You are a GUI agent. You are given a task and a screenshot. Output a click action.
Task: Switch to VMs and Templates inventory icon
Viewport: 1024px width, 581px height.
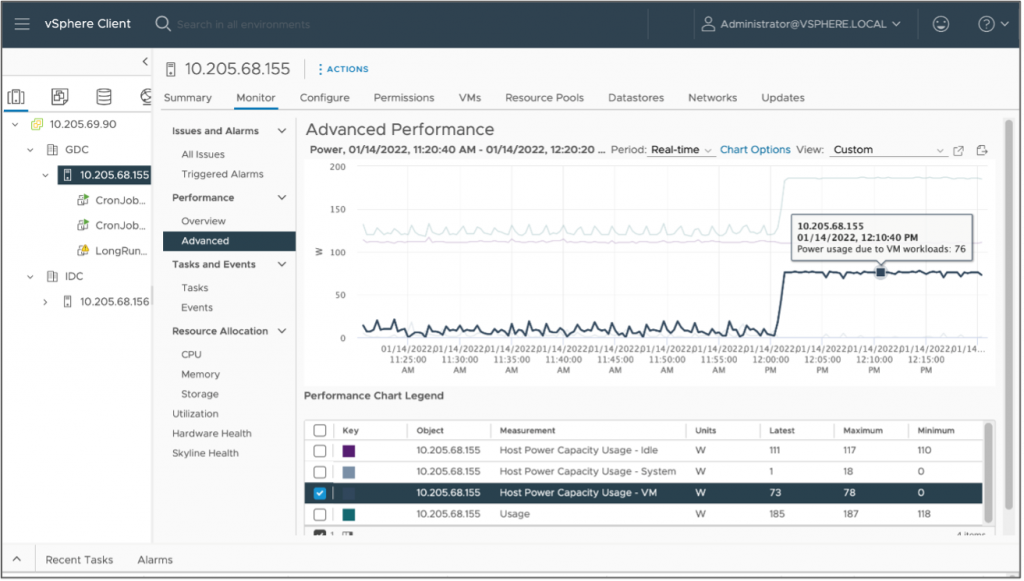tap(60, 97)
